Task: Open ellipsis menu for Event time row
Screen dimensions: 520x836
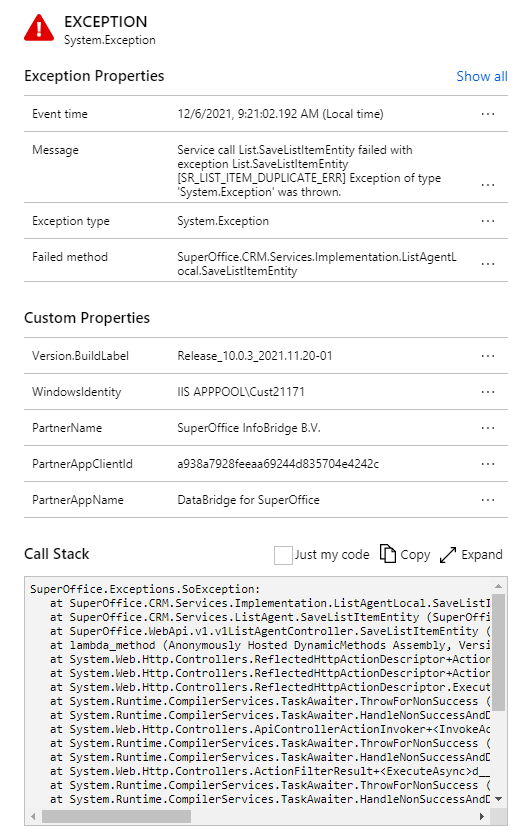Action: point(487,114)
